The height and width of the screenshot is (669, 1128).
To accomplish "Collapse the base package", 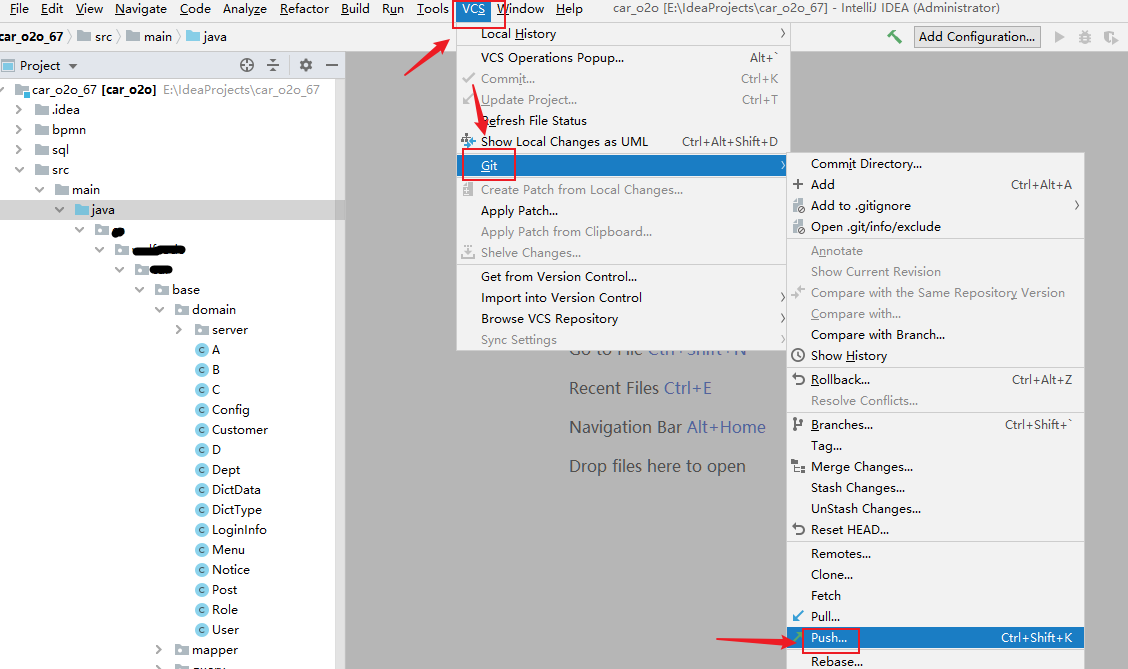I will click(x=140, y=289).
